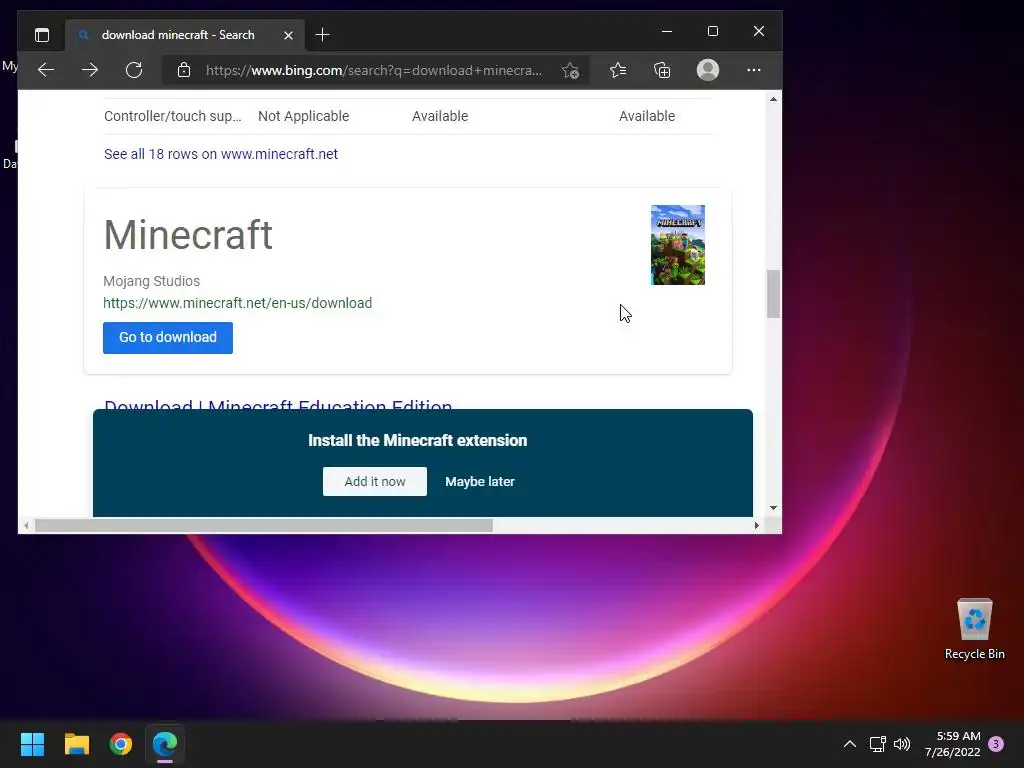Open the clock showing 5:59 AM
This screenshot has width=1024, height=768.
952,744
